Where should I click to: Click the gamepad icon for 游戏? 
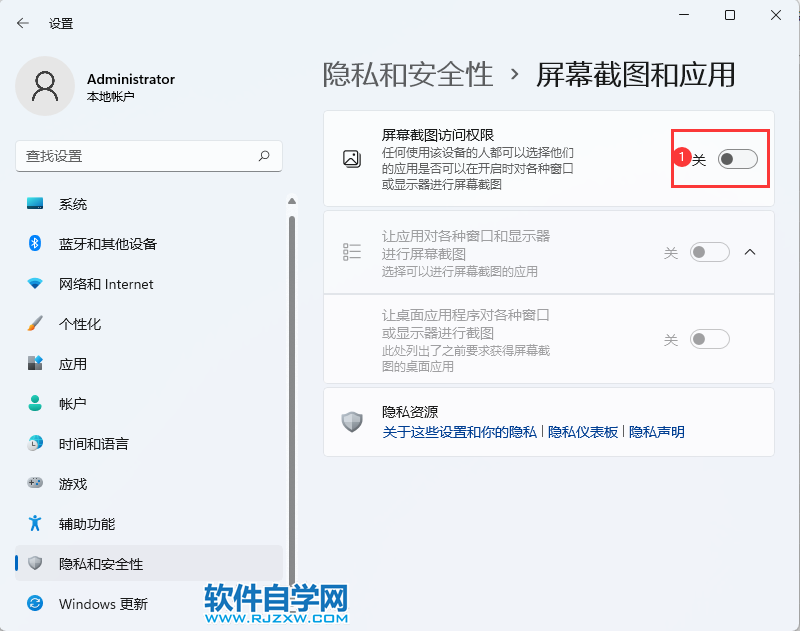(x=36, y=484)
